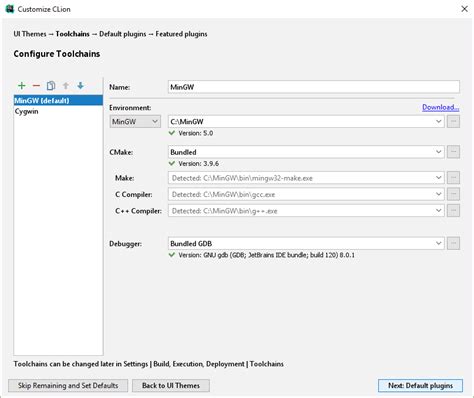Proceed to Next: Default plugins

coord(420,386)
